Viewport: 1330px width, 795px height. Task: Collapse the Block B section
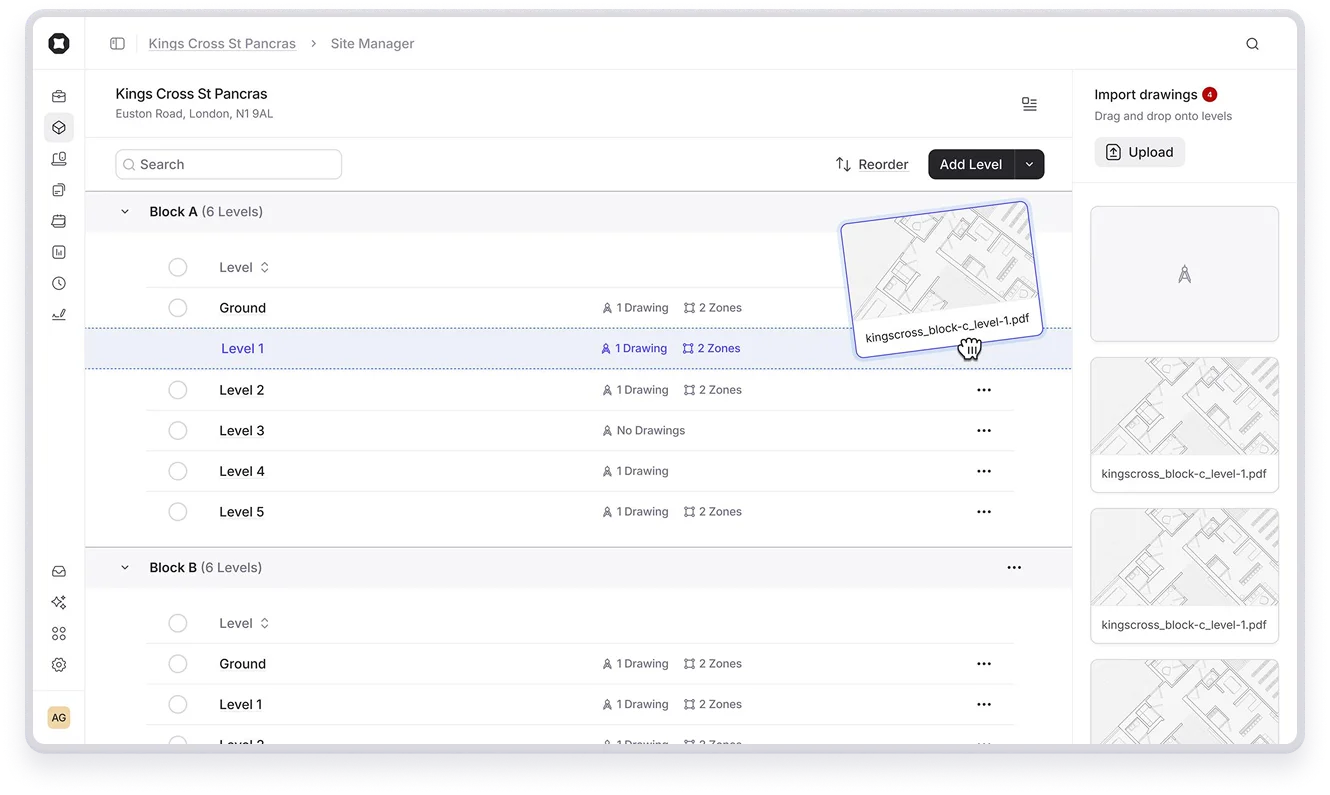pyautogui.click(x=124, y=567)
